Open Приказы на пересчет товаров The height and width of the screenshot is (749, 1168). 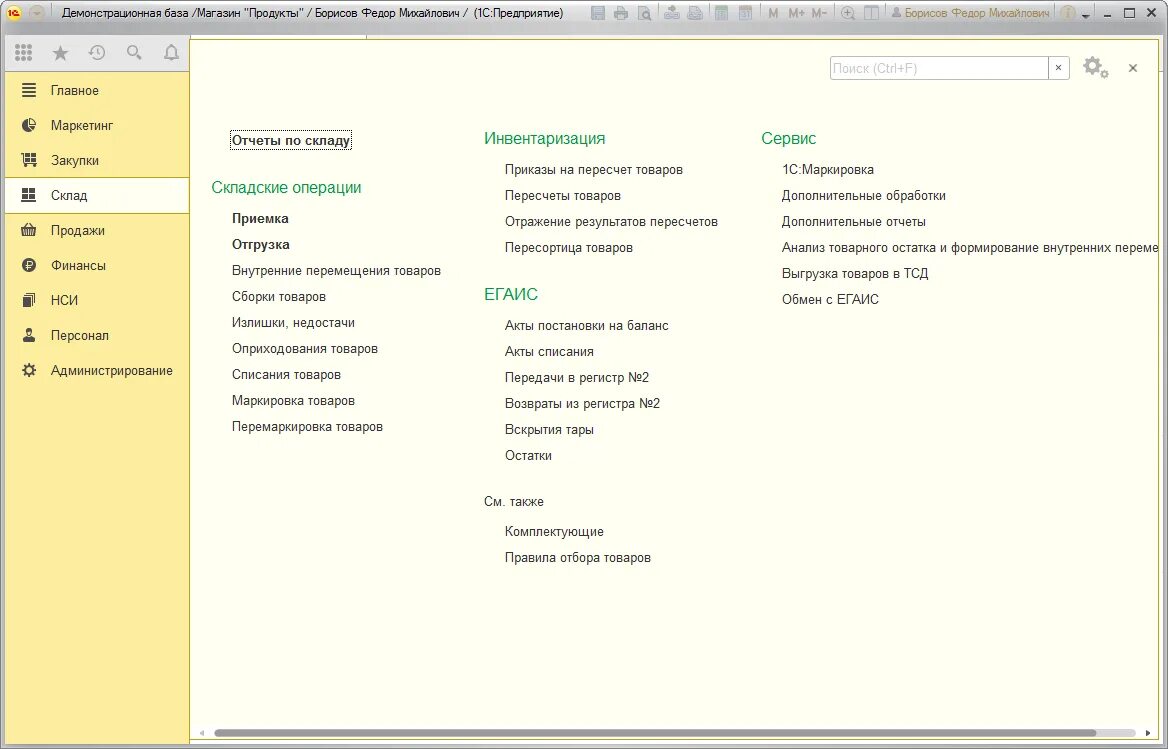[594, 169]
